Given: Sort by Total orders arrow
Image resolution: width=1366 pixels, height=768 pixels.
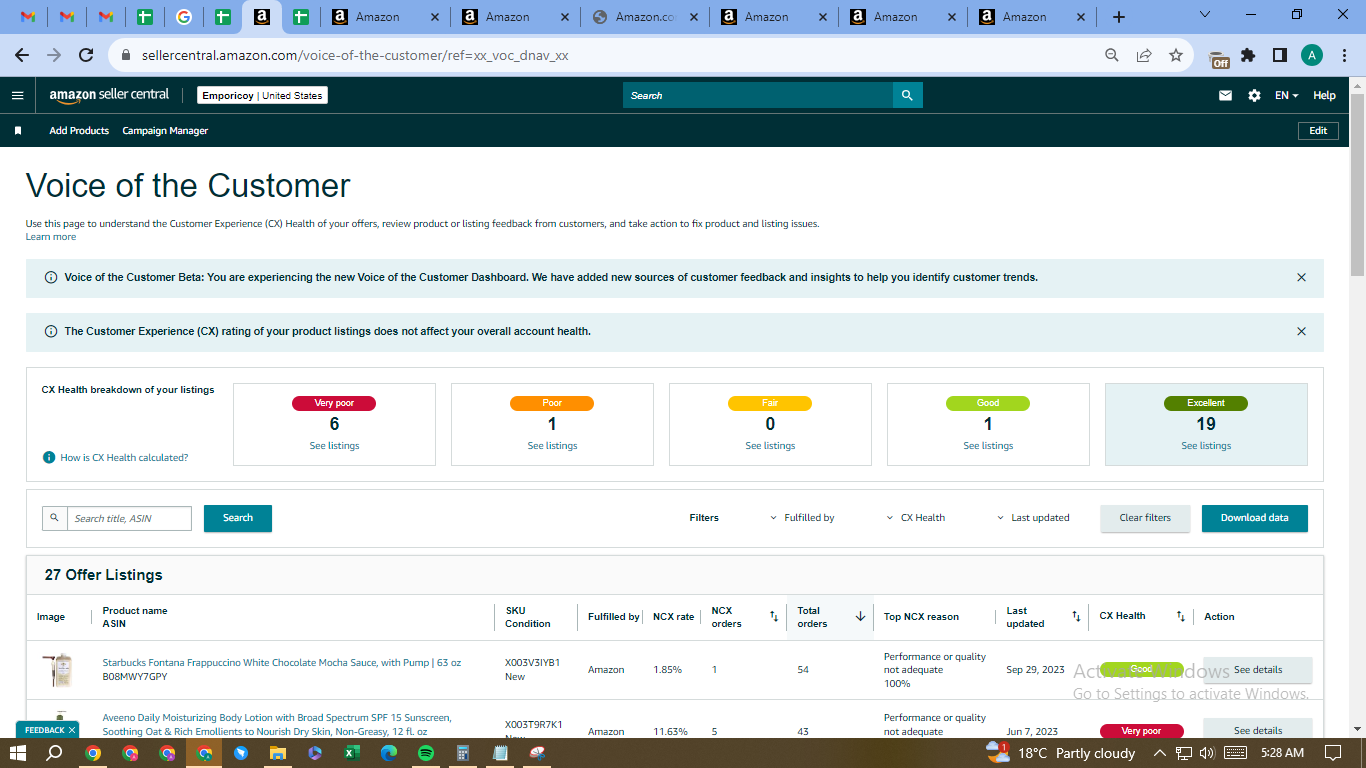Looking at the screenshot, I should [x=860, y=617].
